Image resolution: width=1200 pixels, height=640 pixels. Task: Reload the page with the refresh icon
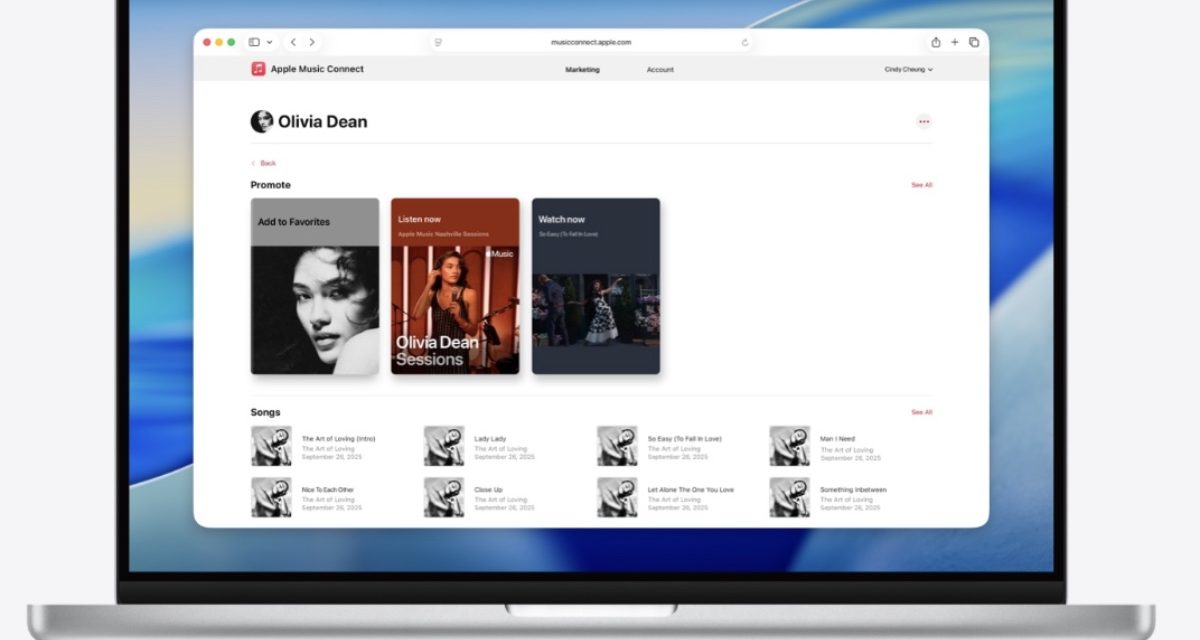pos(744,42)
